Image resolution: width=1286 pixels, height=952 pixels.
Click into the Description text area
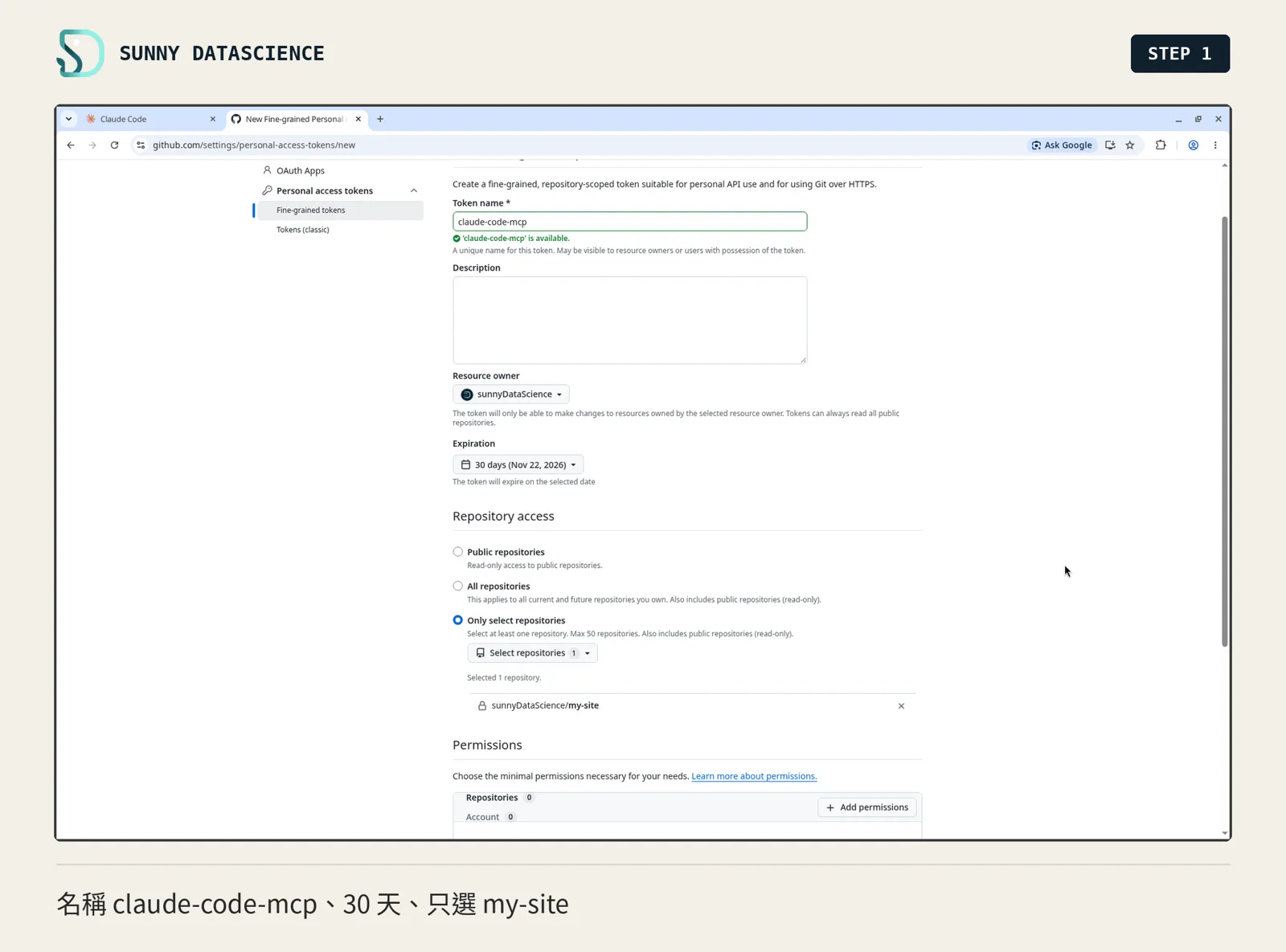pyautogui.click(x=629, y=321)
